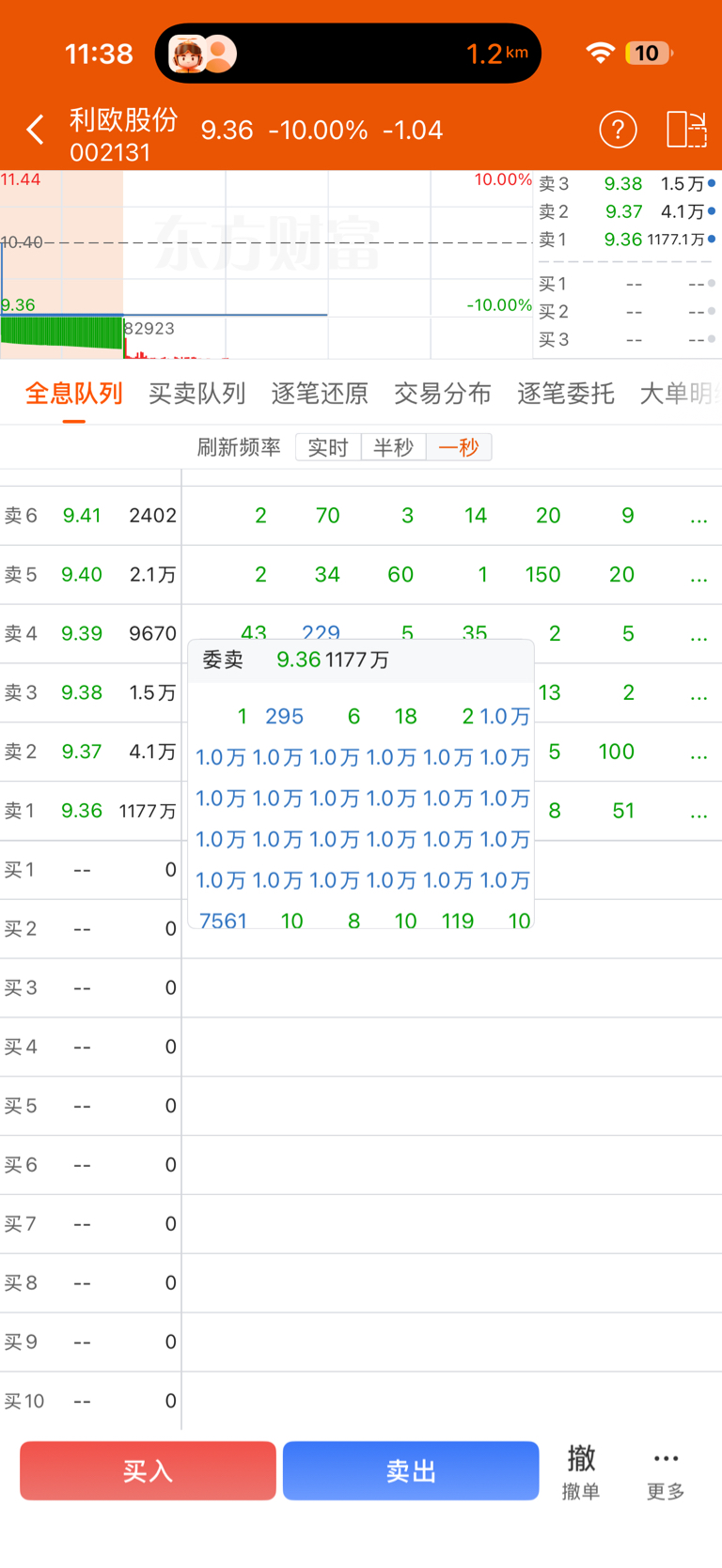Select 半秒 refresh frequency

pos(393,447)
